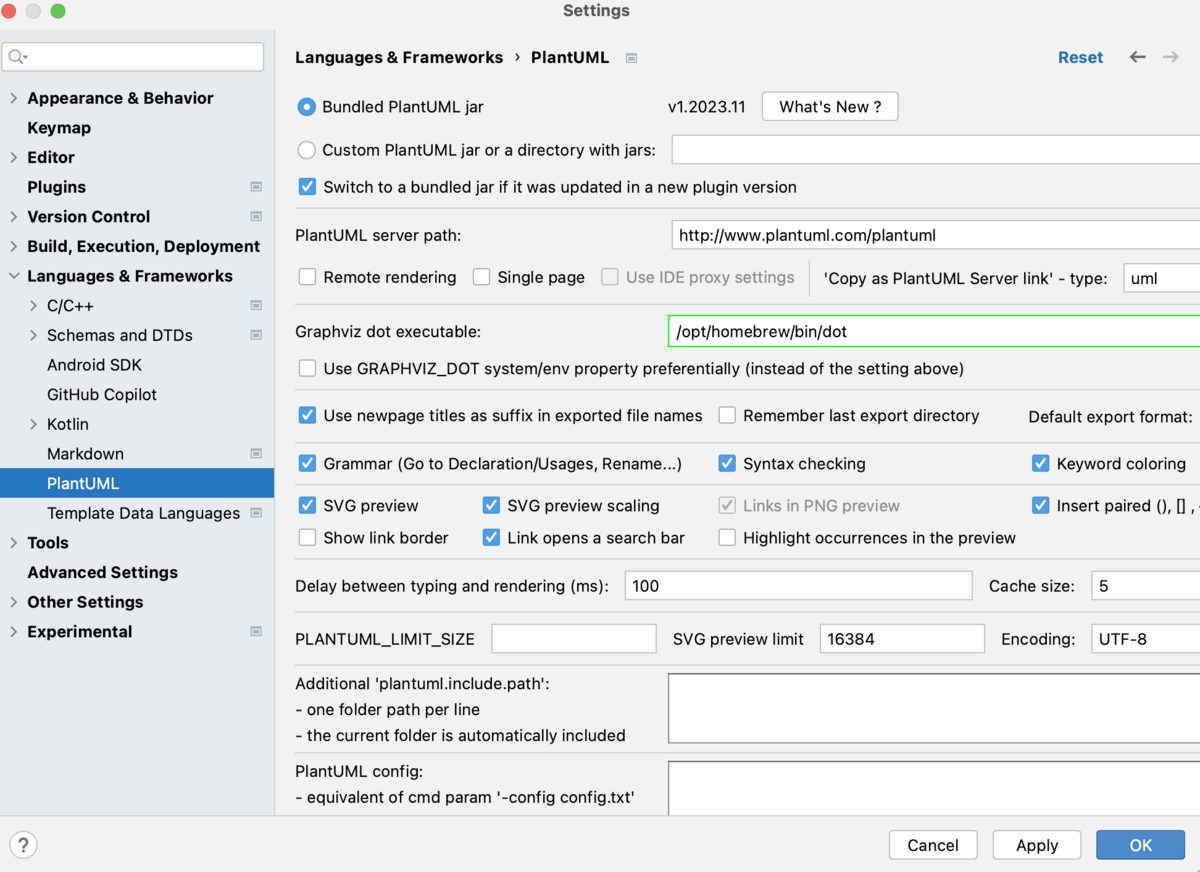Click the Additional plantuml.include.path text area
The image size is (1200, 872).
(934, 708)
